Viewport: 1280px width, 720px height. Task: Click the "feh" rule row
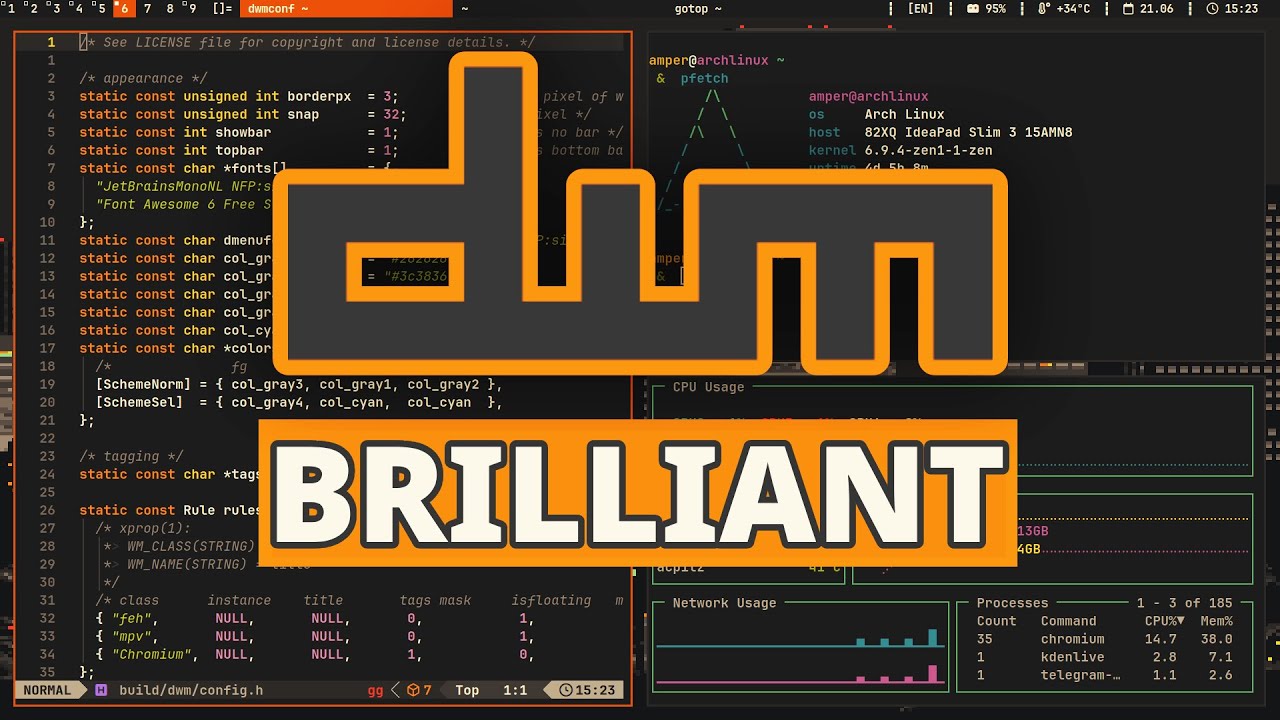coord(315,618)
